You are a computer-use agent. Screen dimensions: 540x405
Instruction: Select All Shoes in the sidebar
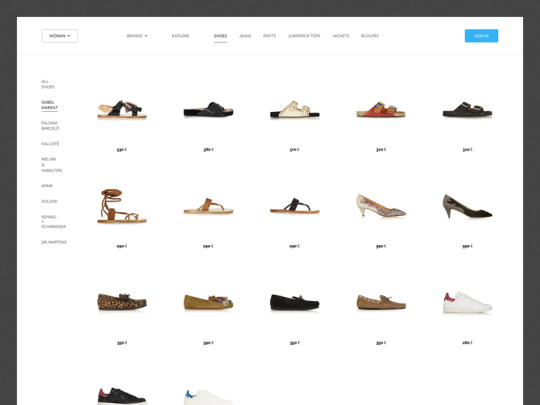(x=48, y=84)
